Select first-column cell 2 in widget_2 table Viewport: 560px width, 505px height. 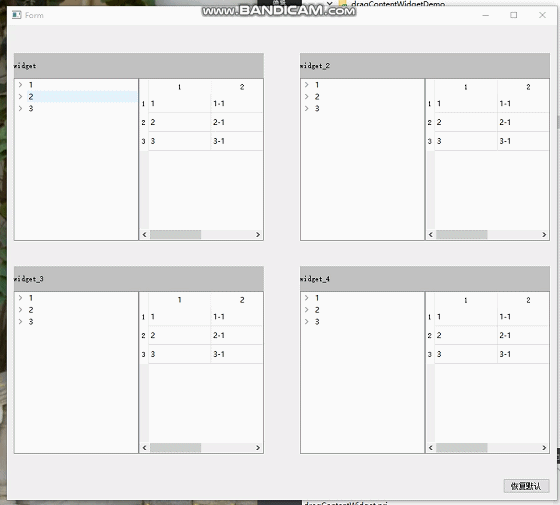tap(466, 122)
